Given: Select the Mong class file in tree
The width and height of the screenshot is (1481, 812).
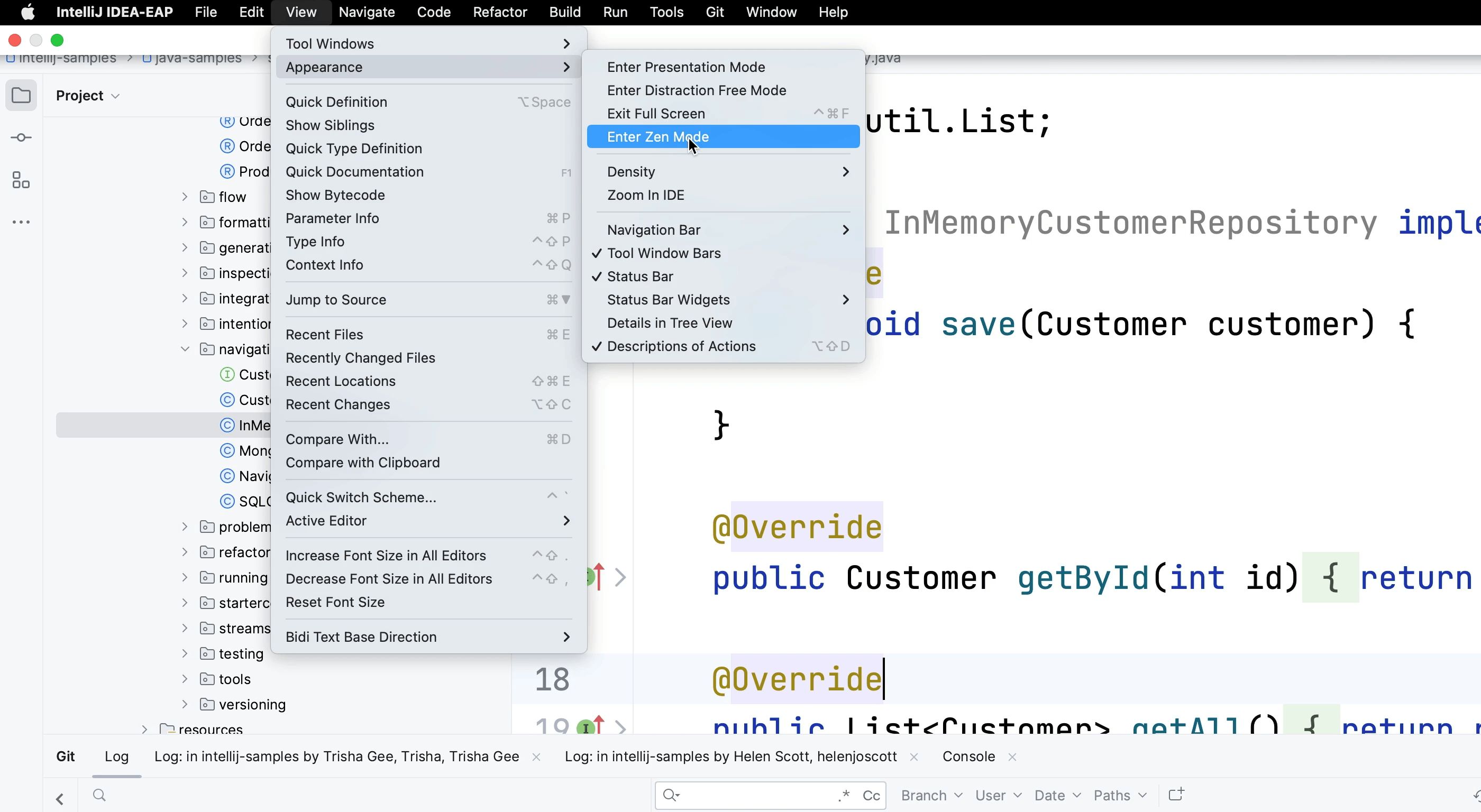Looking at the screenshot, I should [245, 450].
